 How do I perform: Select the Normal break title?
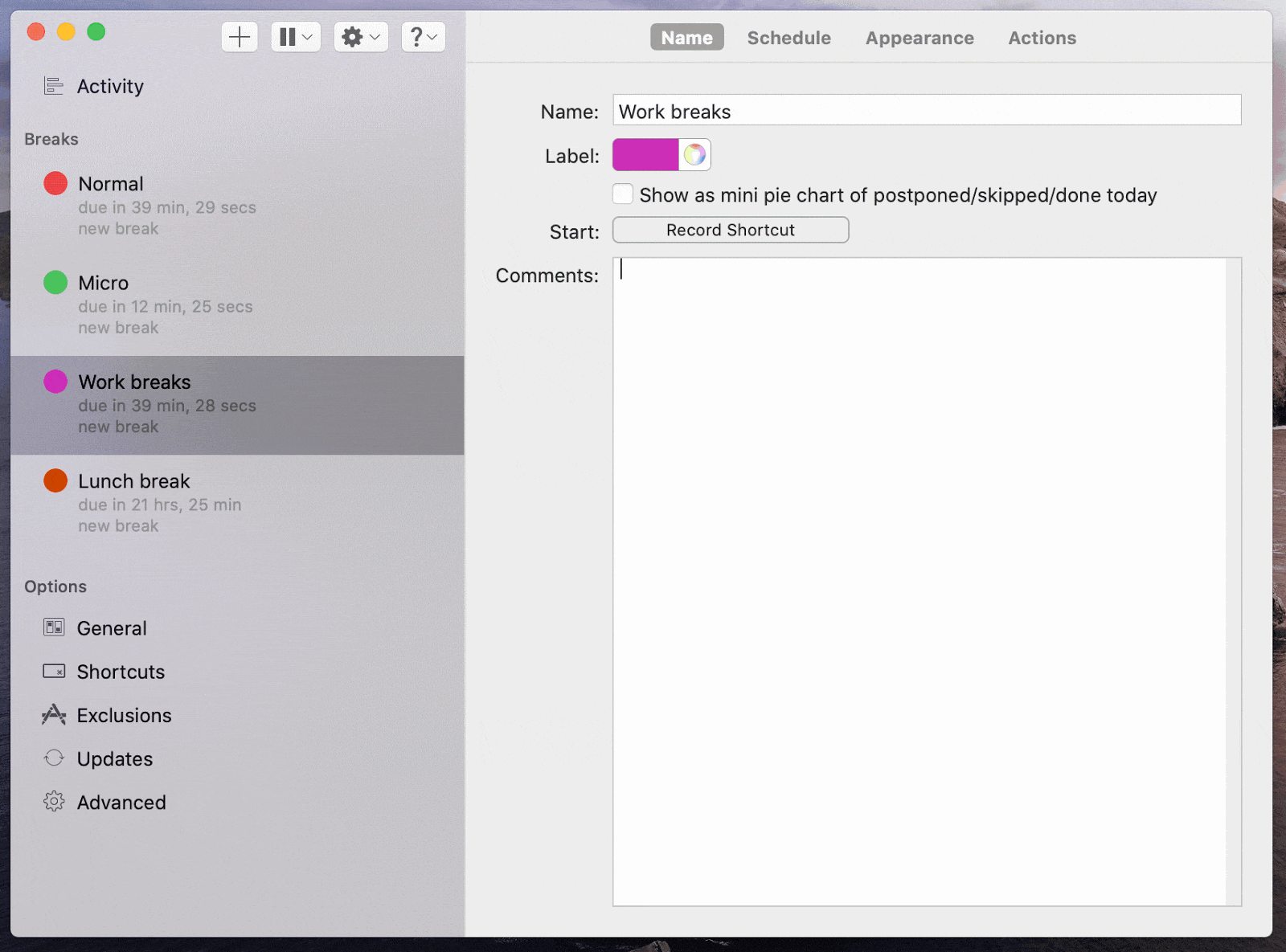111,184
